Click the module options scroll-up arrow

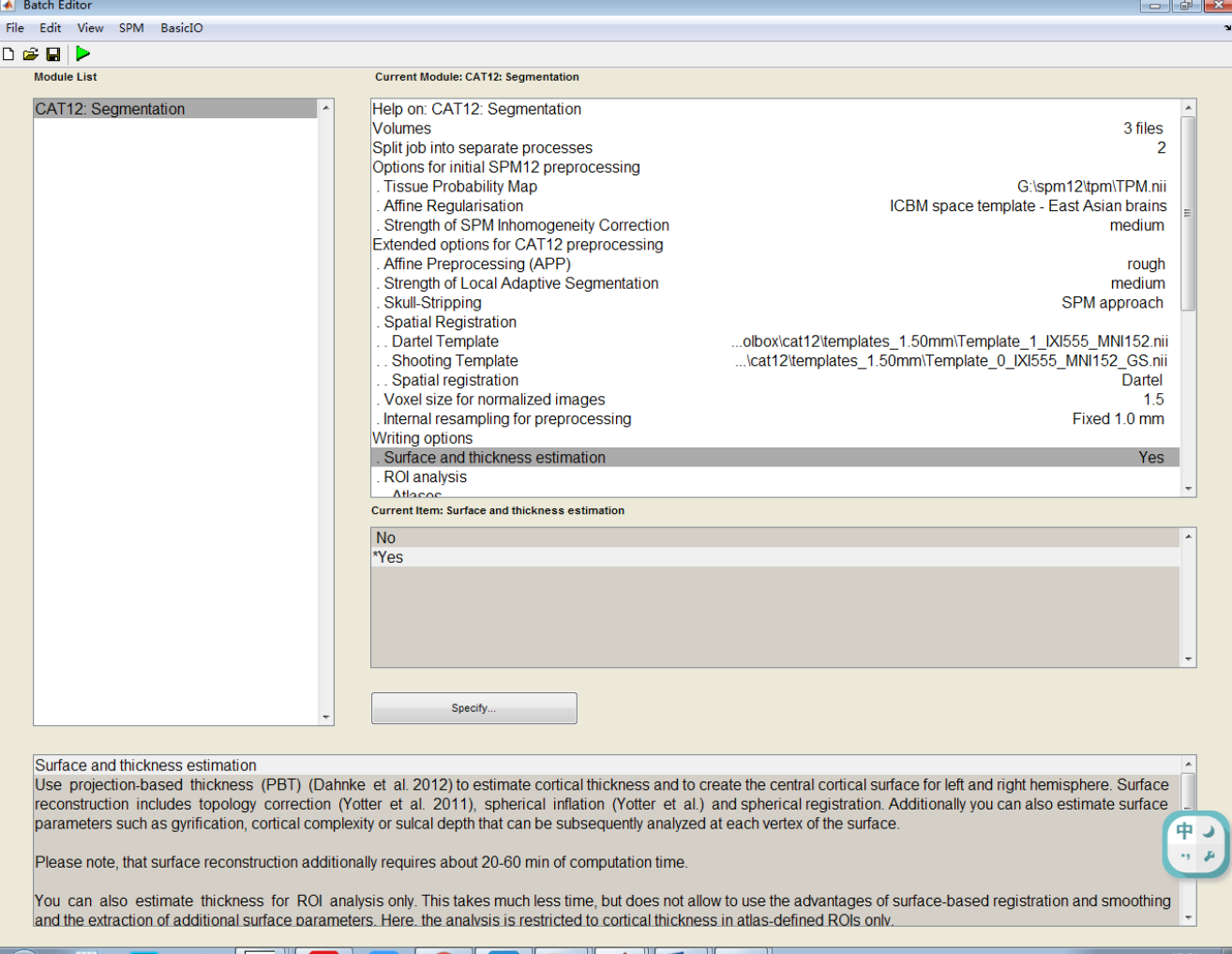(x=1188, y=108)
